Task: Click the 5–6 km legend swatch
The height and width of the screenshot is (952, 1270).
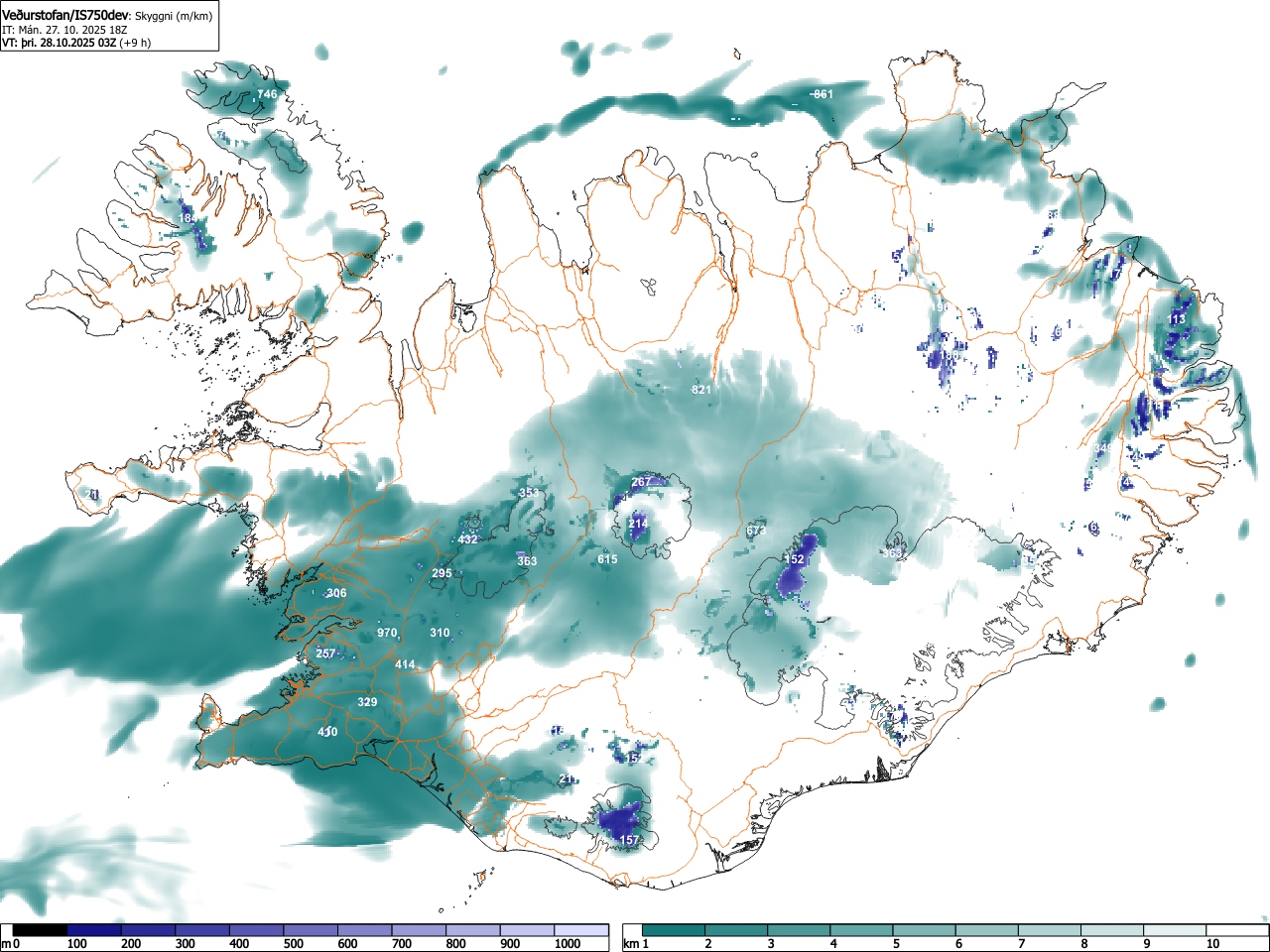Action: 927,930
